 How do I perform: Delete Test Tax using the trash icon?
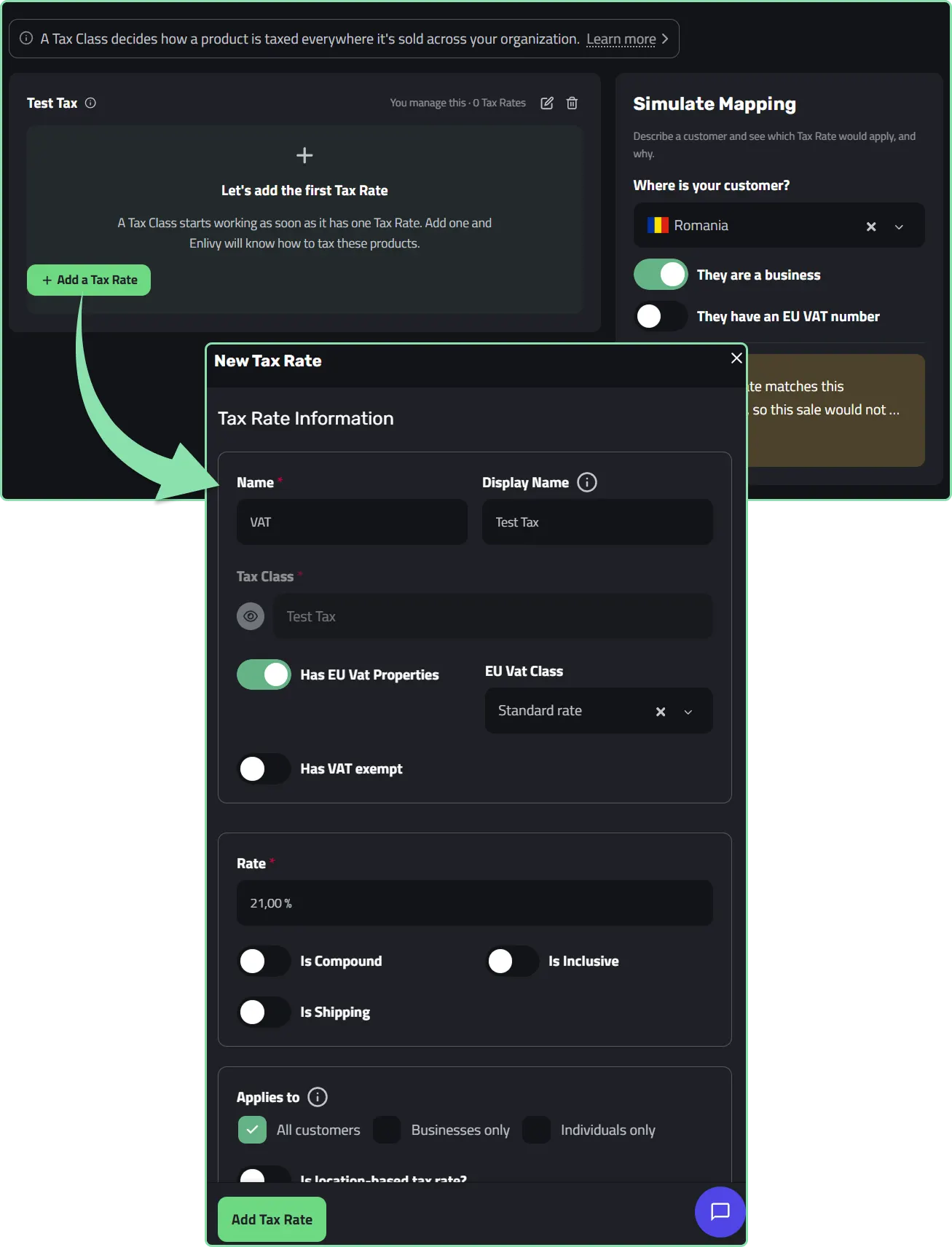point(572,103)
